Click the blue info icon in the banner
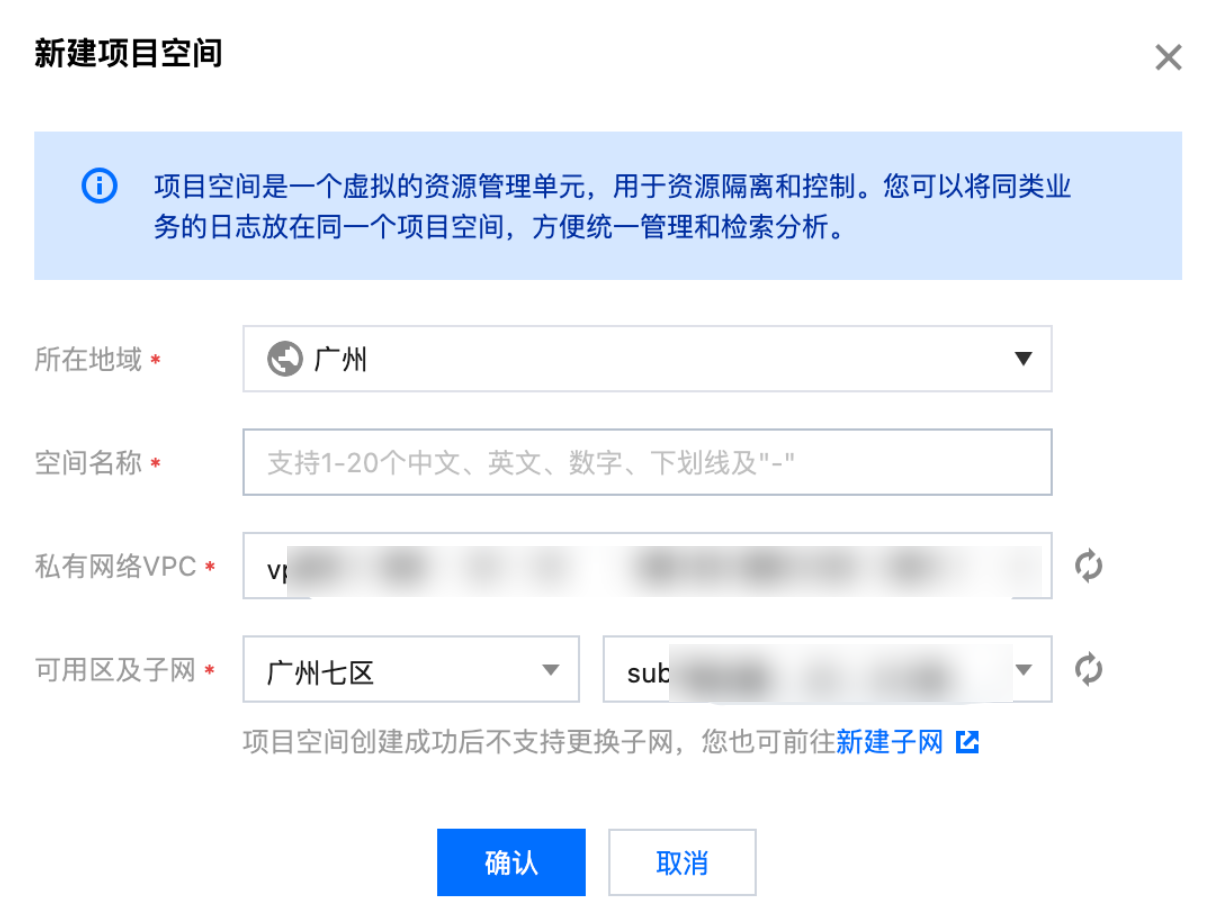This screenshot has width=1214, height=921. [99, 186]
